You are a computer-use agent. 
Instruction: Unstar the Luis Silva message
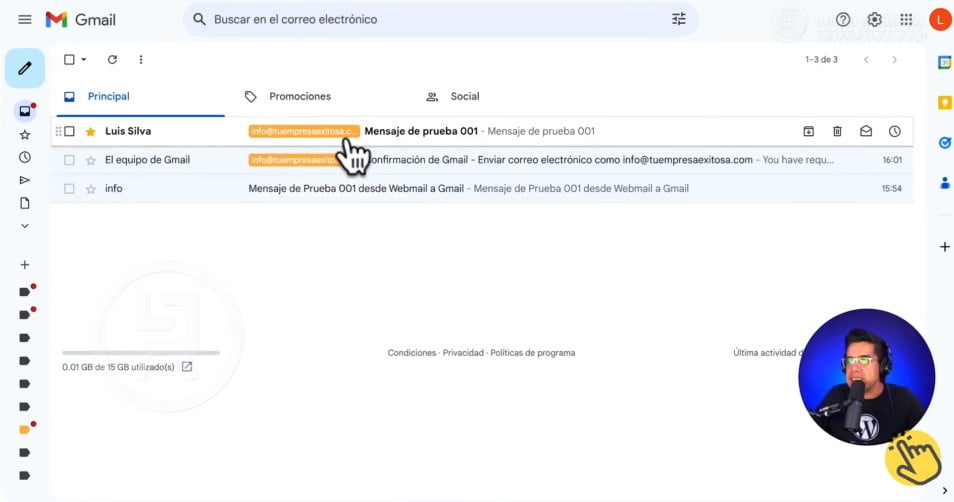coord(91,131)
